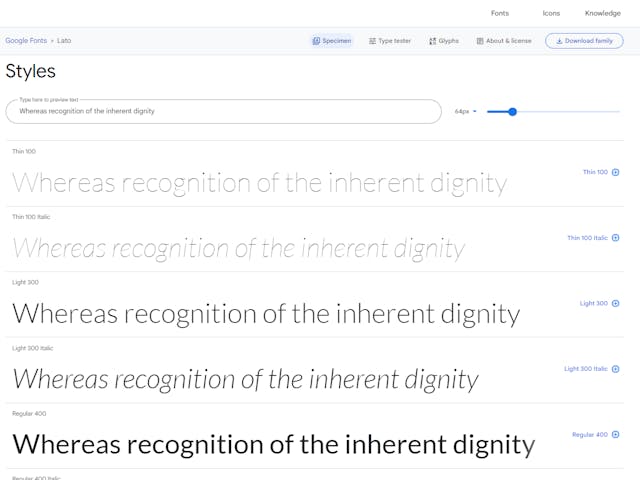Add Thin 100 Italic plus icon

(x=616, y=238)
